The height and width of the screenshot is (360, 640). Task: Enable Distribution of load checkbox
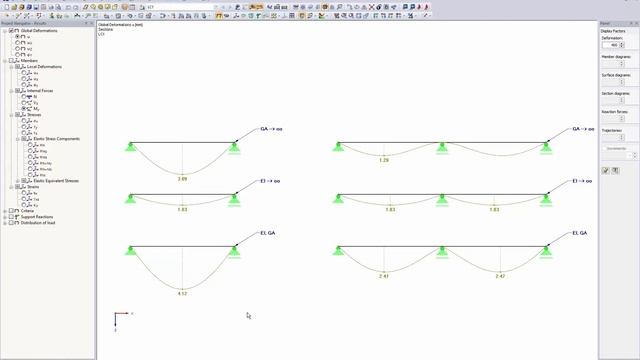point(11,223)
